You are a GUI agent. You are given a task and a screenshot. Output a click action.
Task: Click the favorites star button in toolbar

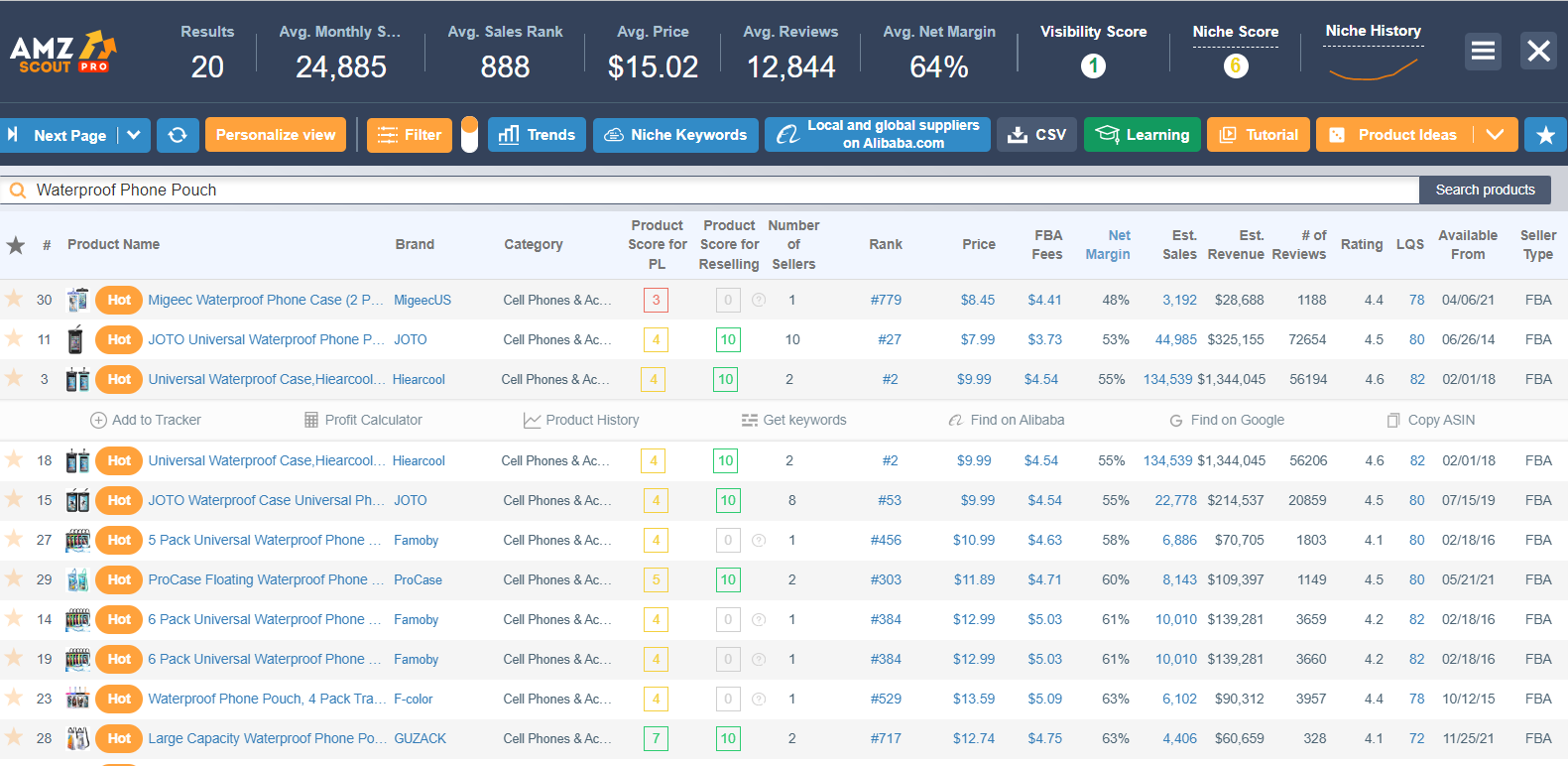1545,135
